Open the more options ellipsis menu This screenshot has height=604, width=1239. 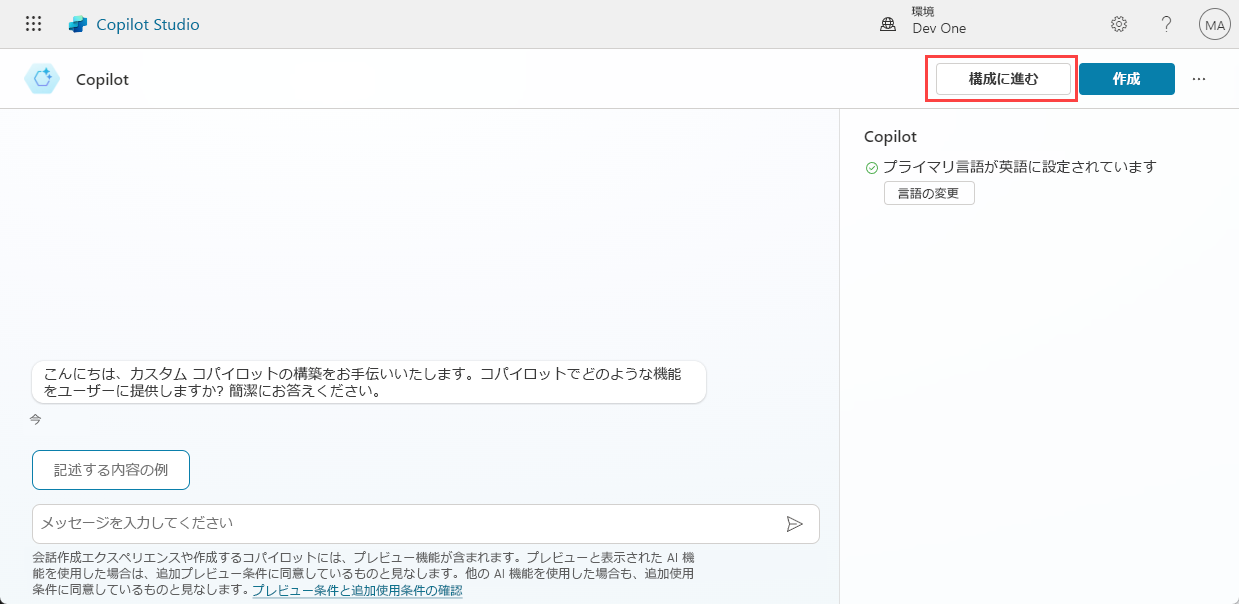pyautogui.click(x=1199, y=79)
